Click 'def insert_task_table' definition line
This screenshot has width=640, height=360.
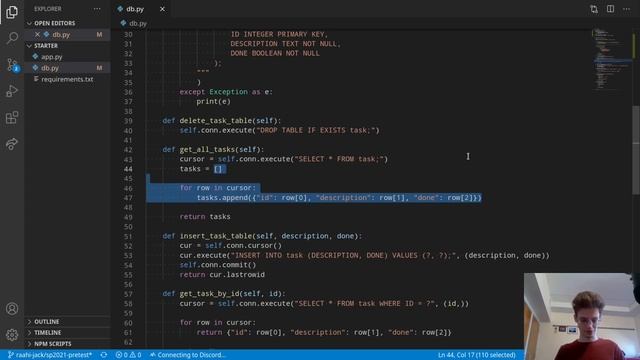coord(262,236)
